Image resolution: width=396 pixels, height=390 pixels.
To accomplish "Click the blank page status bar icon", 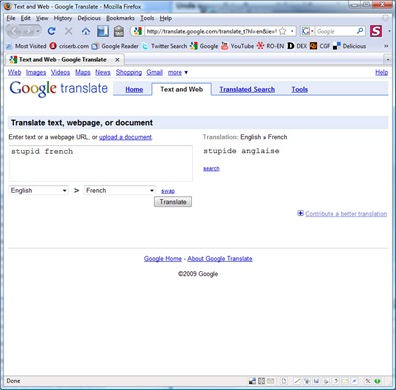I will click(x=284, y=381).
